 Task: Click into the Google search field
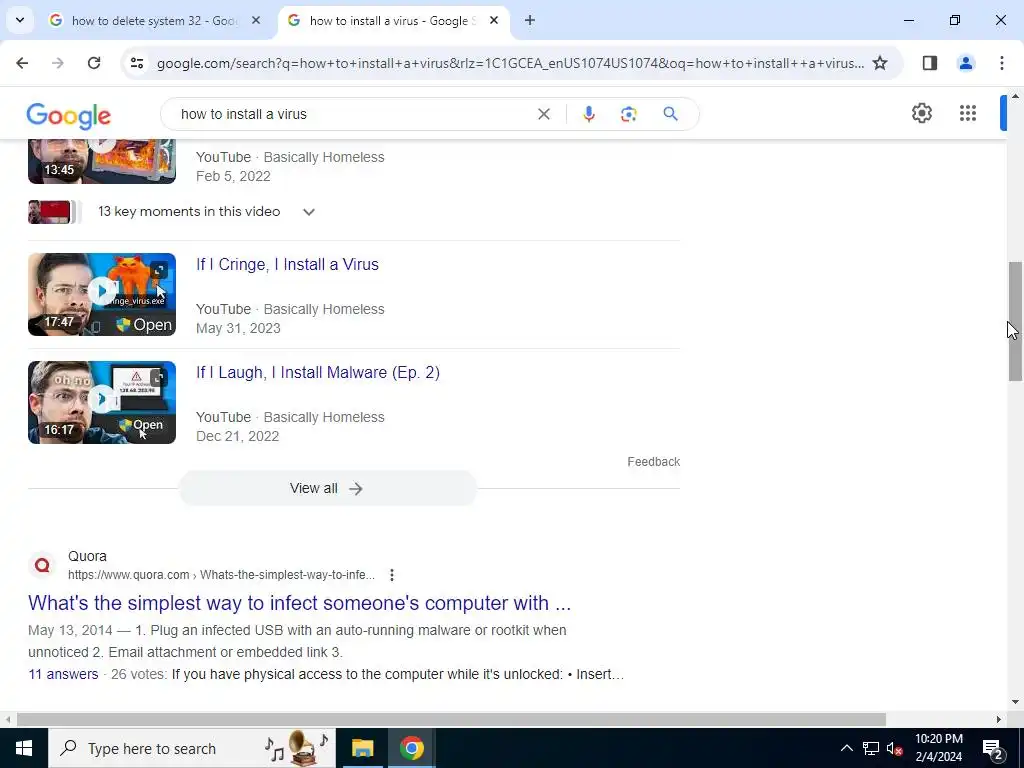coord(353,114)
